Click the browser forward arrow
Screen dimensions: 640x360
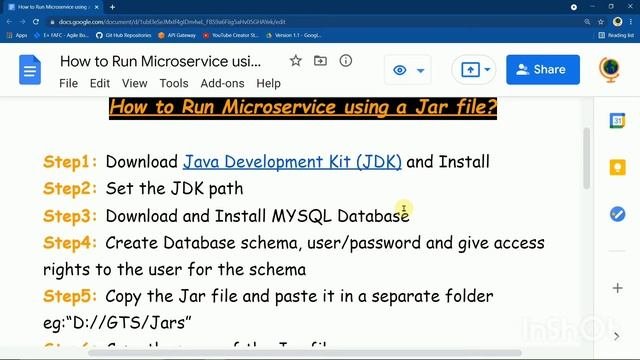point(22,22)
